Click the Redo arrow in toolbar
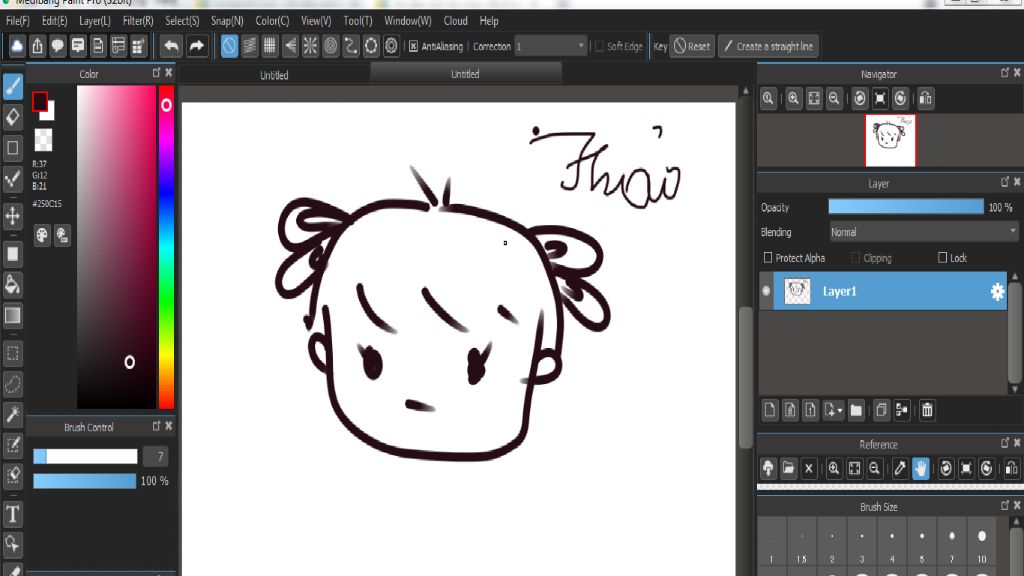This screenshot has width=1024, height=576. click(196, 46)
